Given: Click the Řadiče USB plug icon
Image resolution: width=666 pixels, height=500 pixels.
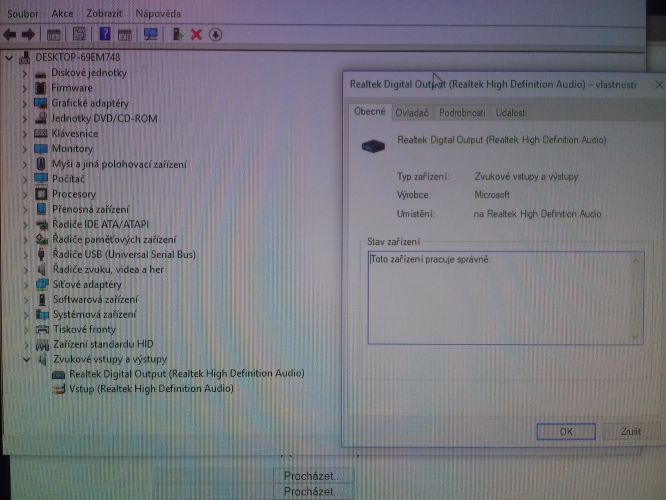Looking at the screenshot, I should [x=41, y=254].
